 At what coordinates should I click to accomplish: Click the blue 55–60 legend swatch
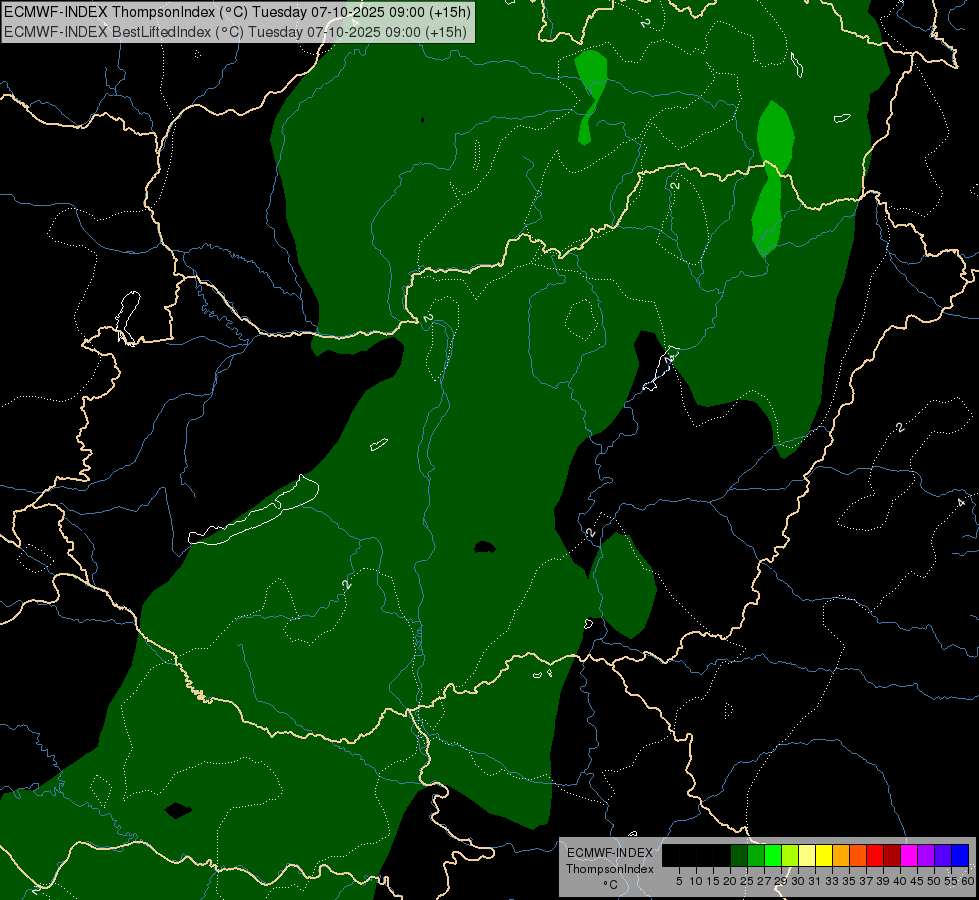pos(960,855)
